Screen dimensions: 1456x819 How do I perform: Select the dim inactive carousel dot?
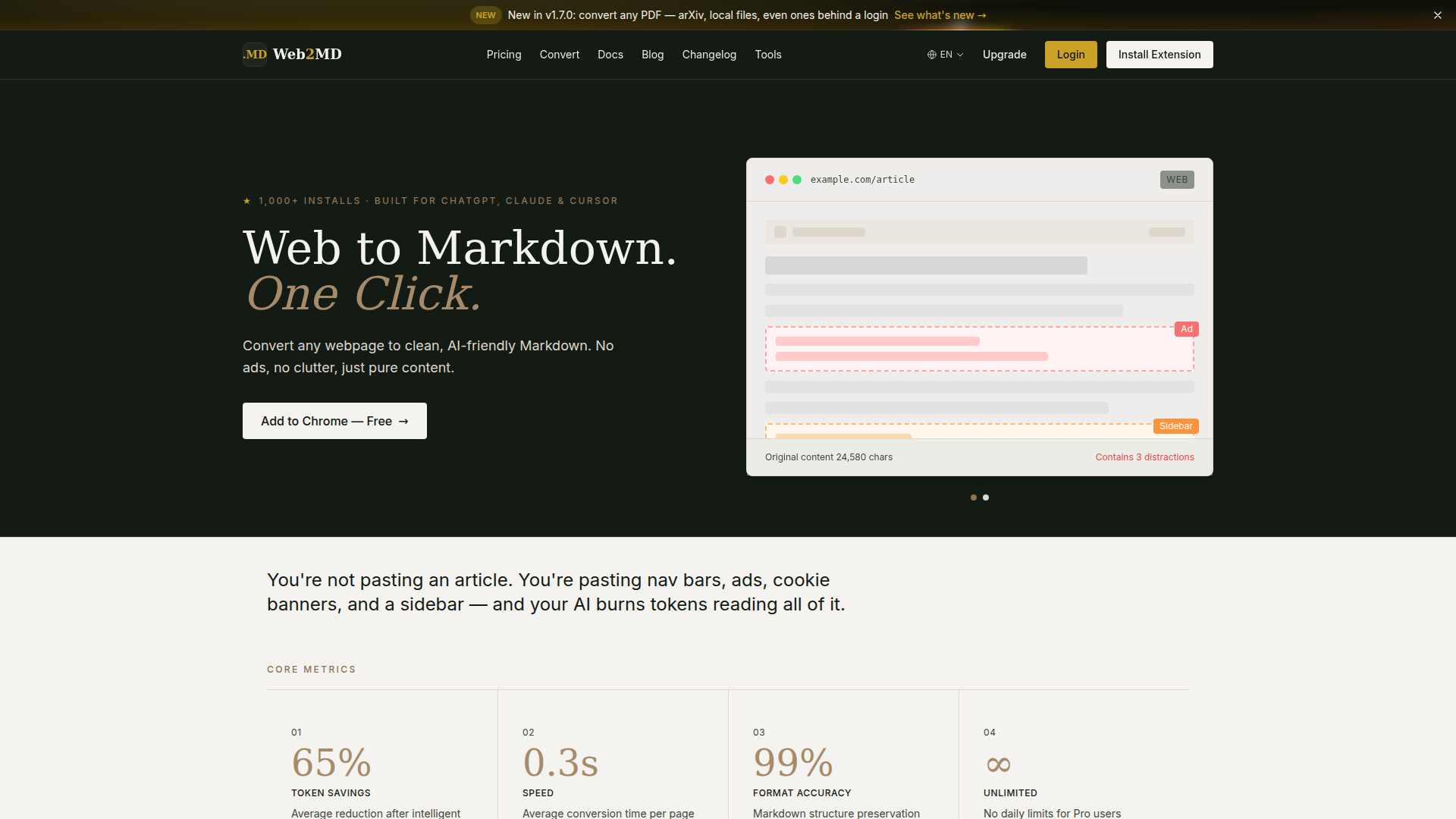974,497
